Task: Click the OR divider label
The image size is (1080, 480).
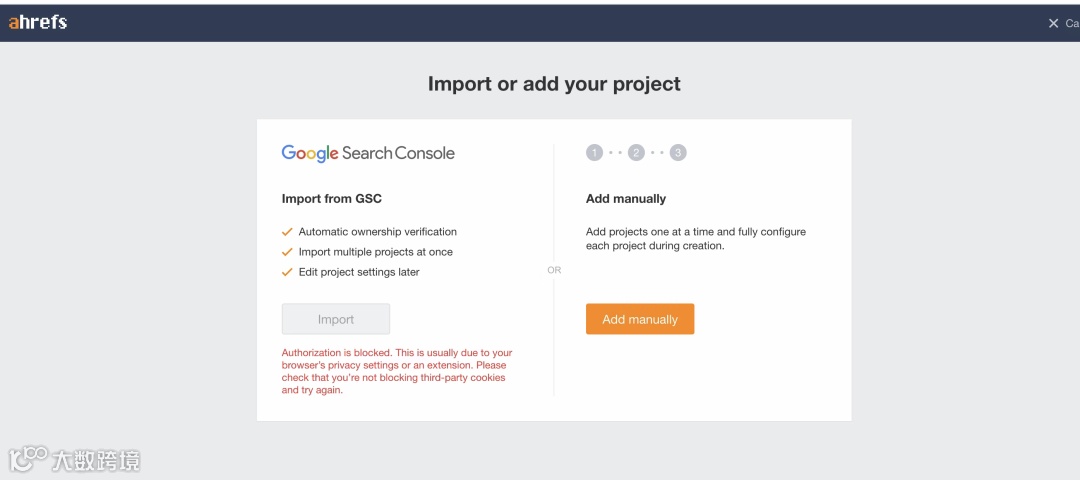Action: 554,270
